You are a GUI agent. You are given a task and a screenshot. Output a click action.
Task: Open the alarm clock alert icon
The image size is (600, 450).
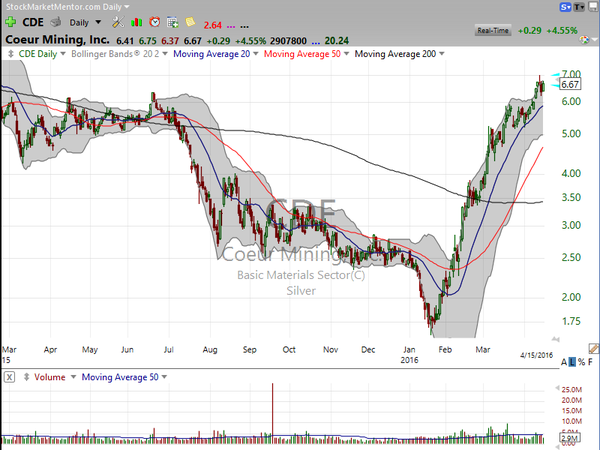155,22
